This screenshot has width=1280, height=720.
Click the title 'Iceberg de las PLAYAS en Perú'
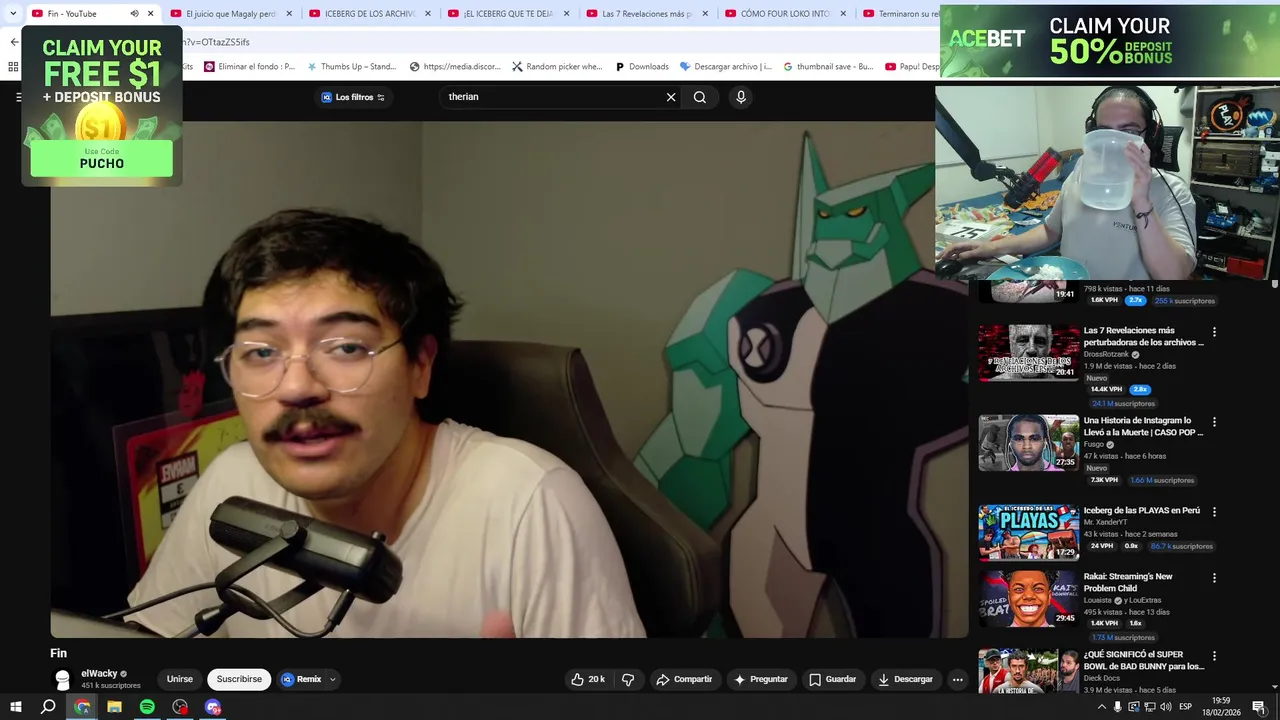tap(1141, 511)
